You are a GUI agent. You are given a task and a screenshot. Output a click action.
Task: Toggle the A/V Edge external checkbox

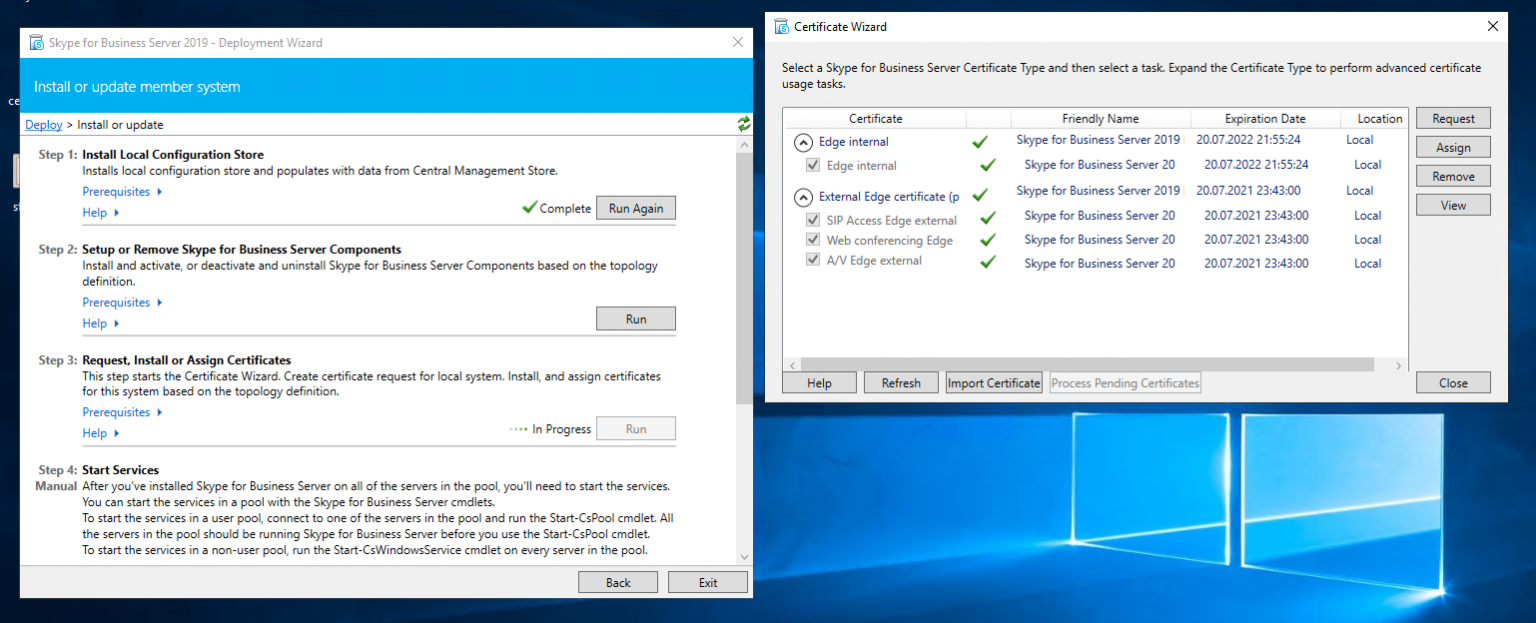point(813,260)
